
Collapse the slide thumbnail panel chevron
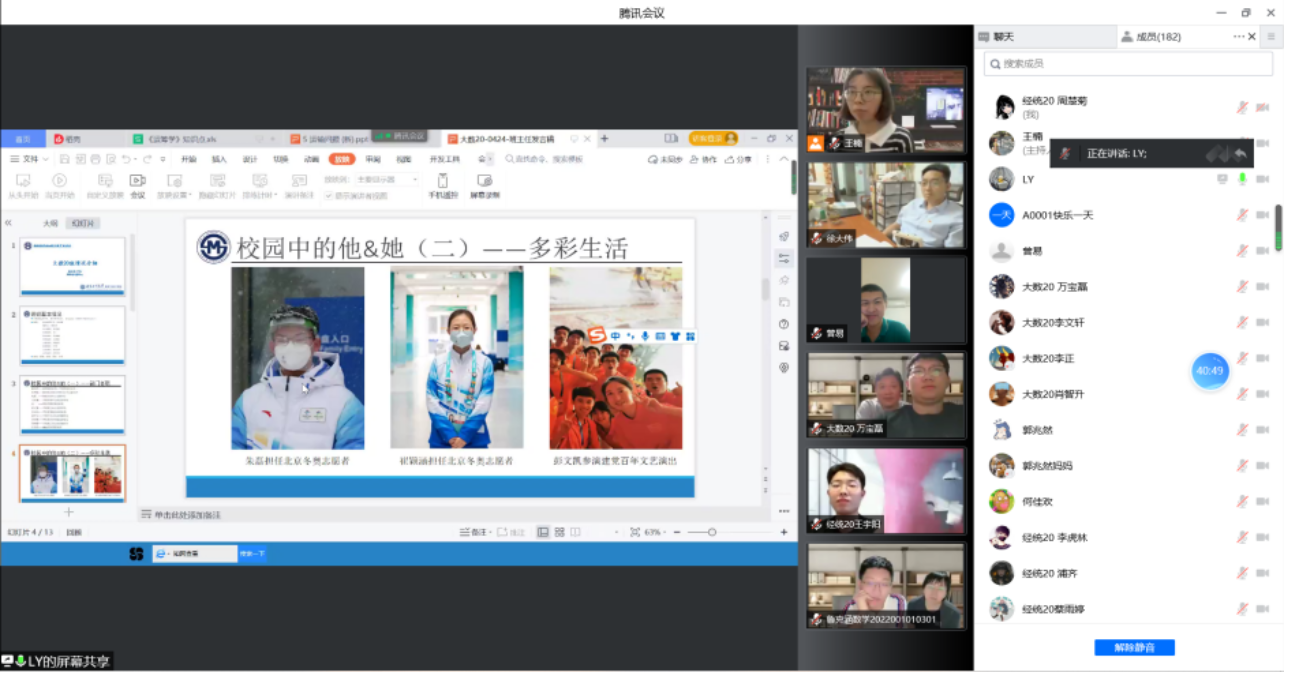(x=9, y=223)
